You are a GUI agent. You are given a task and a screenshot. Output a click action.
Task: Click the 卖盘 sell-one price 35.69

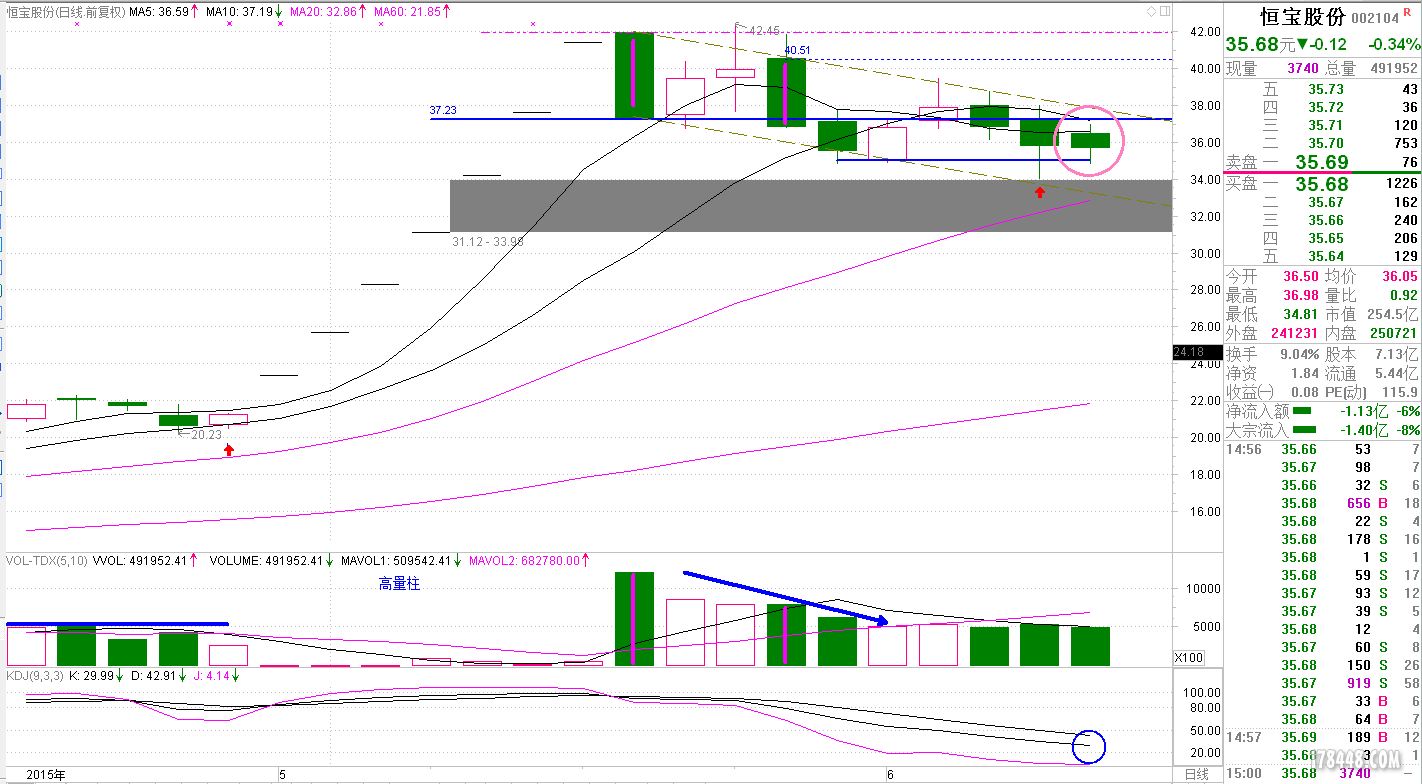click(x=1322, y=162)
